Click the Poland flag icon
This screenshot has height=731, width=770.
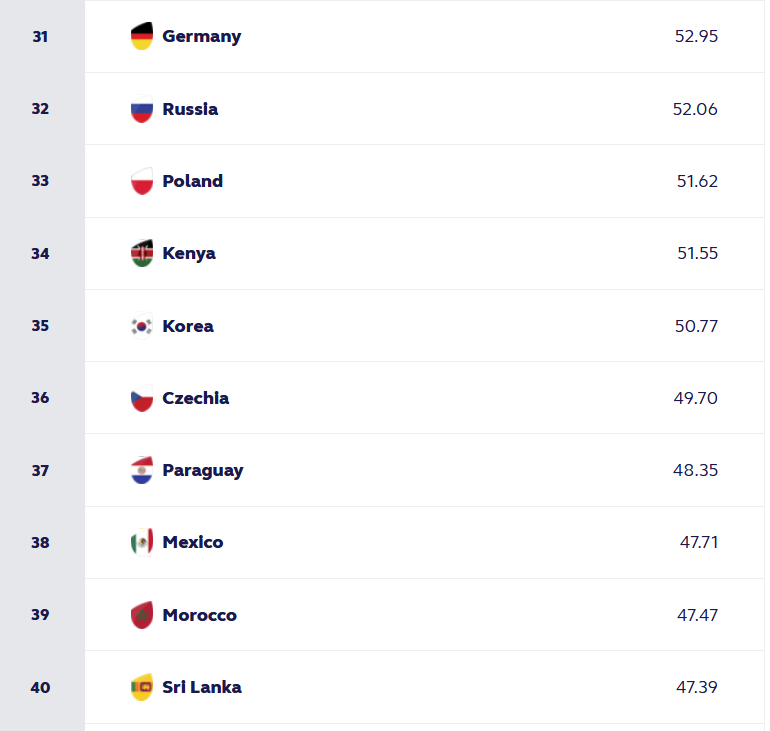click(x=142, y=181)
